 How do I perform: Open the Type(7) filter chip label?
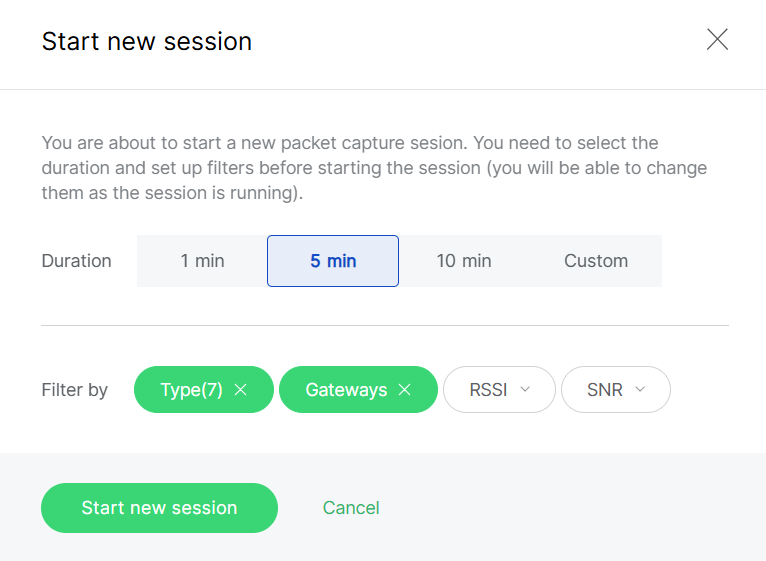click(x=191, y=390)
